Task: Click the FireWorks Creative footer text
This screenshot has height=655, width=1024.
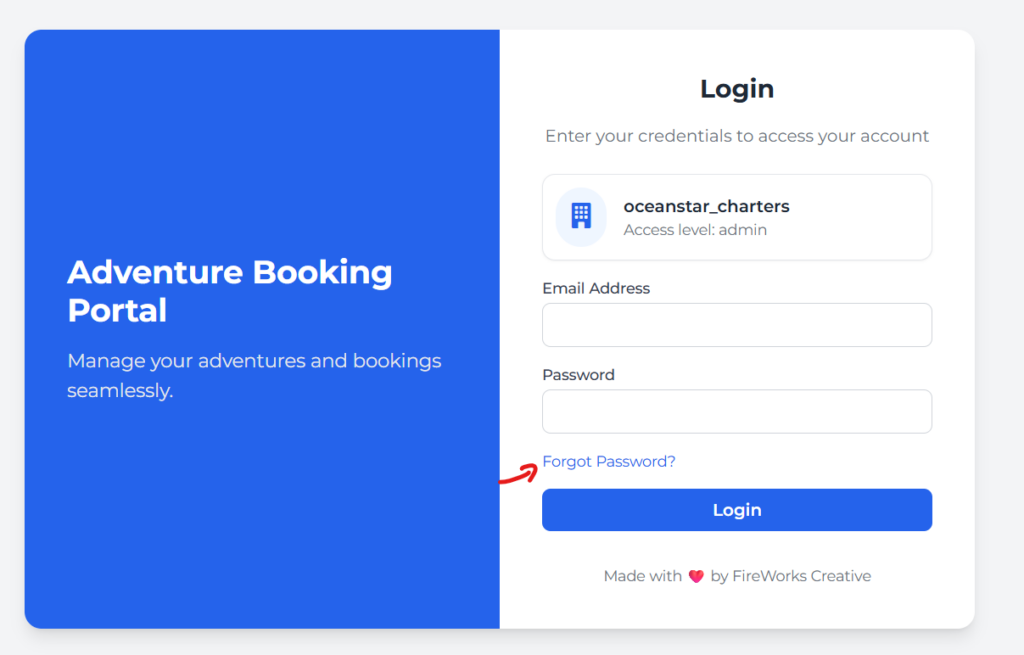Action: (x=801, y=576)
